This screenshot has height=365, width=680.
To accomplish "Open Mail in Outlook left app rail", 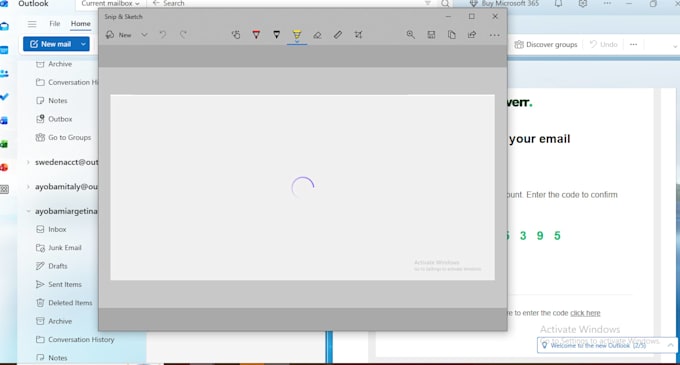I will click(x=4, y=26).
